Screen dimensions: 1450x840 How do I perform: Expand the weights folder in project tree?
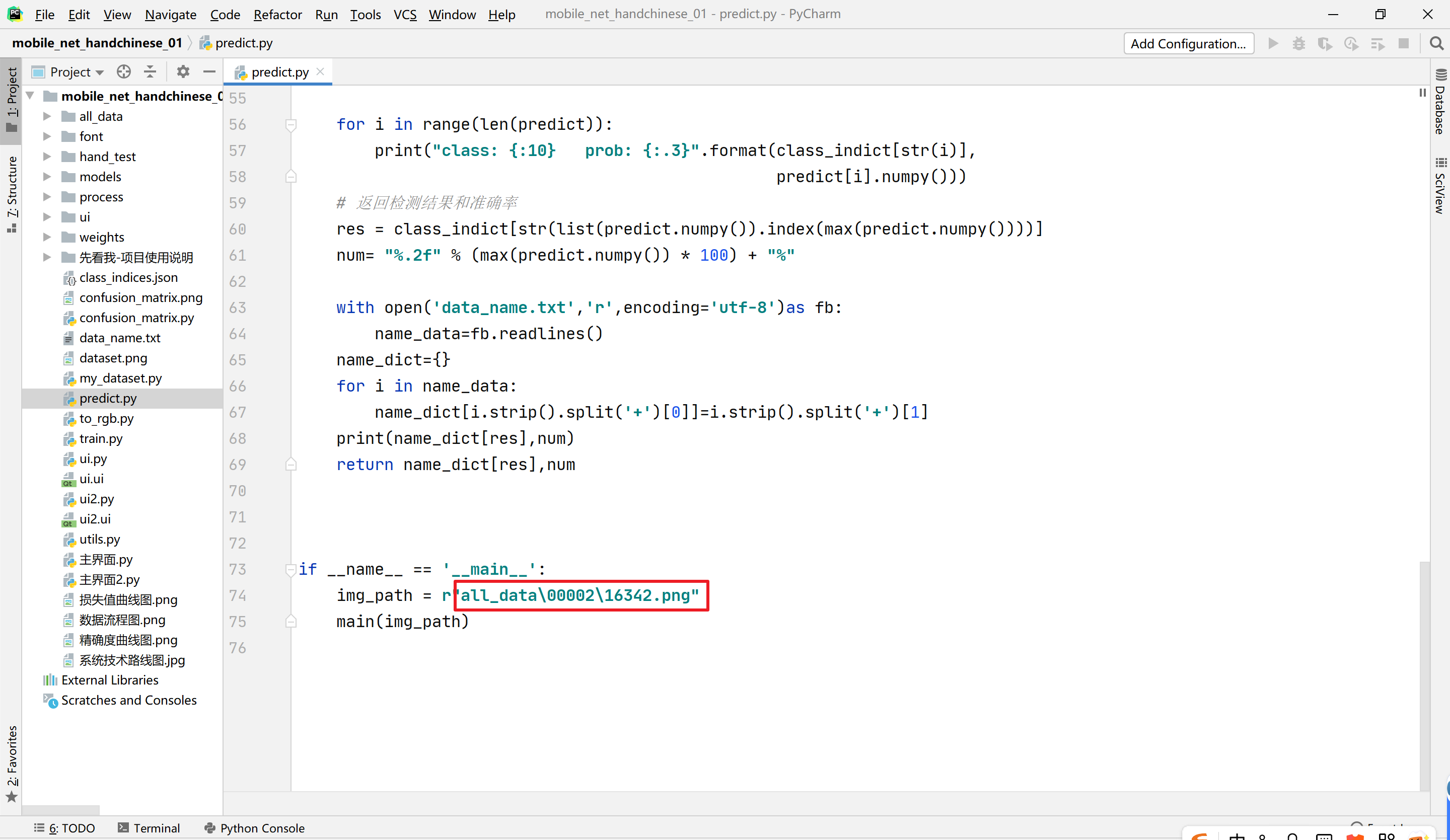[47, 237]
